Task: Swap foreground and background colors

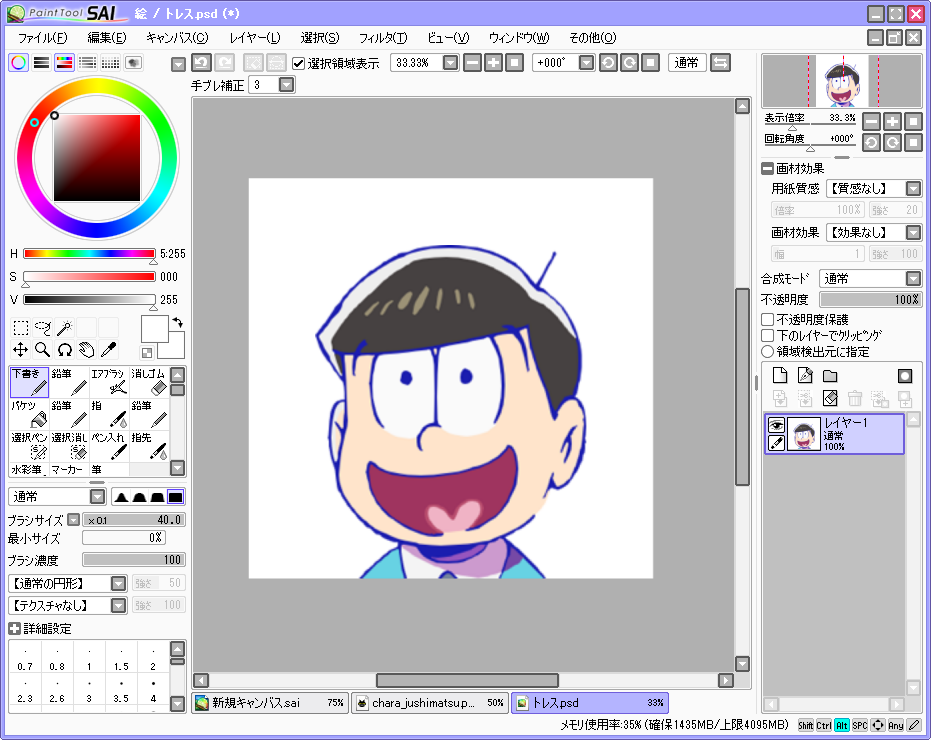Action: click(178, 322)
